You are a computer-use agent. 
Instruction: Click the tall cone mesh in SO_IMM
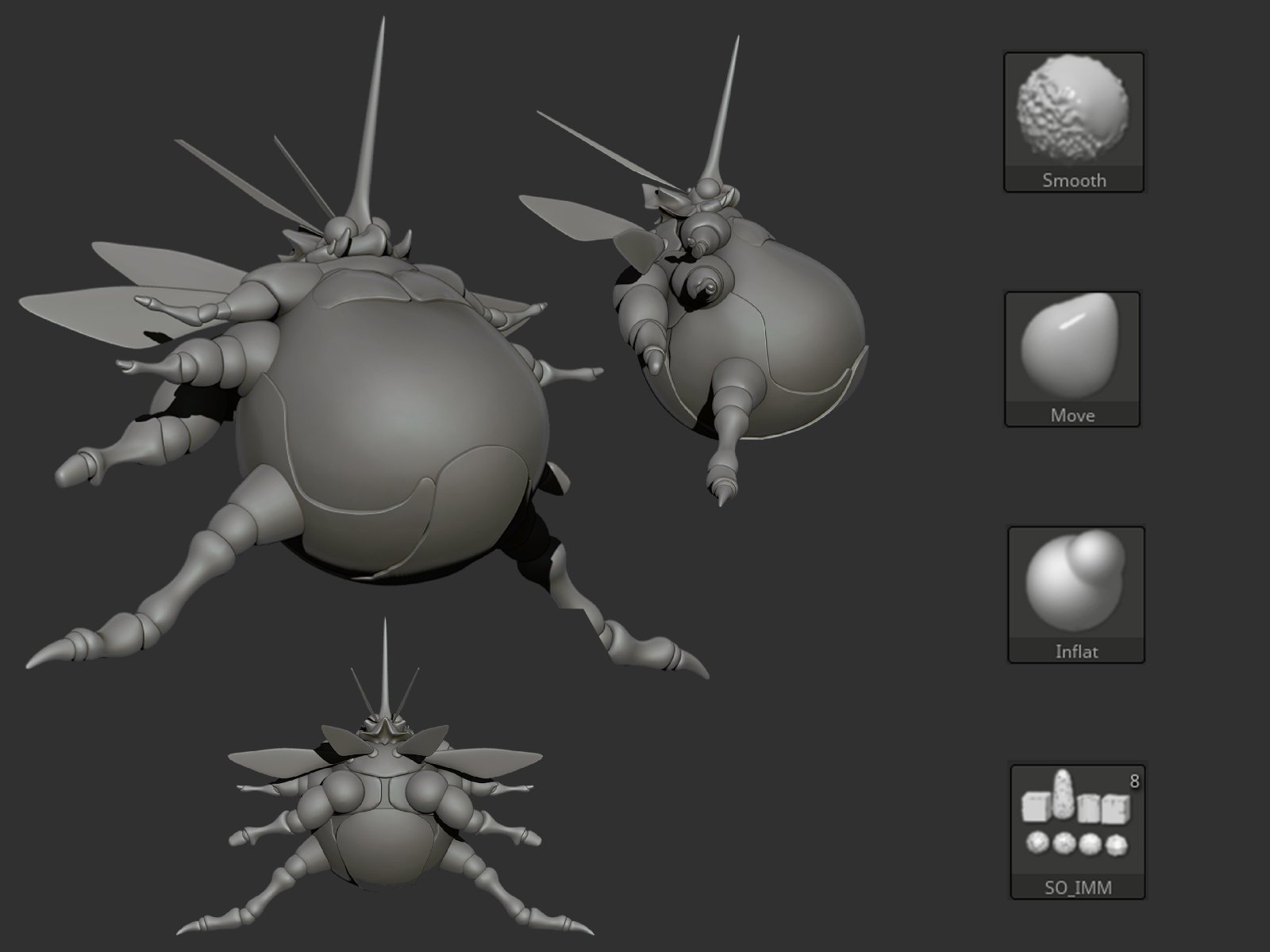pos(1061,794)
